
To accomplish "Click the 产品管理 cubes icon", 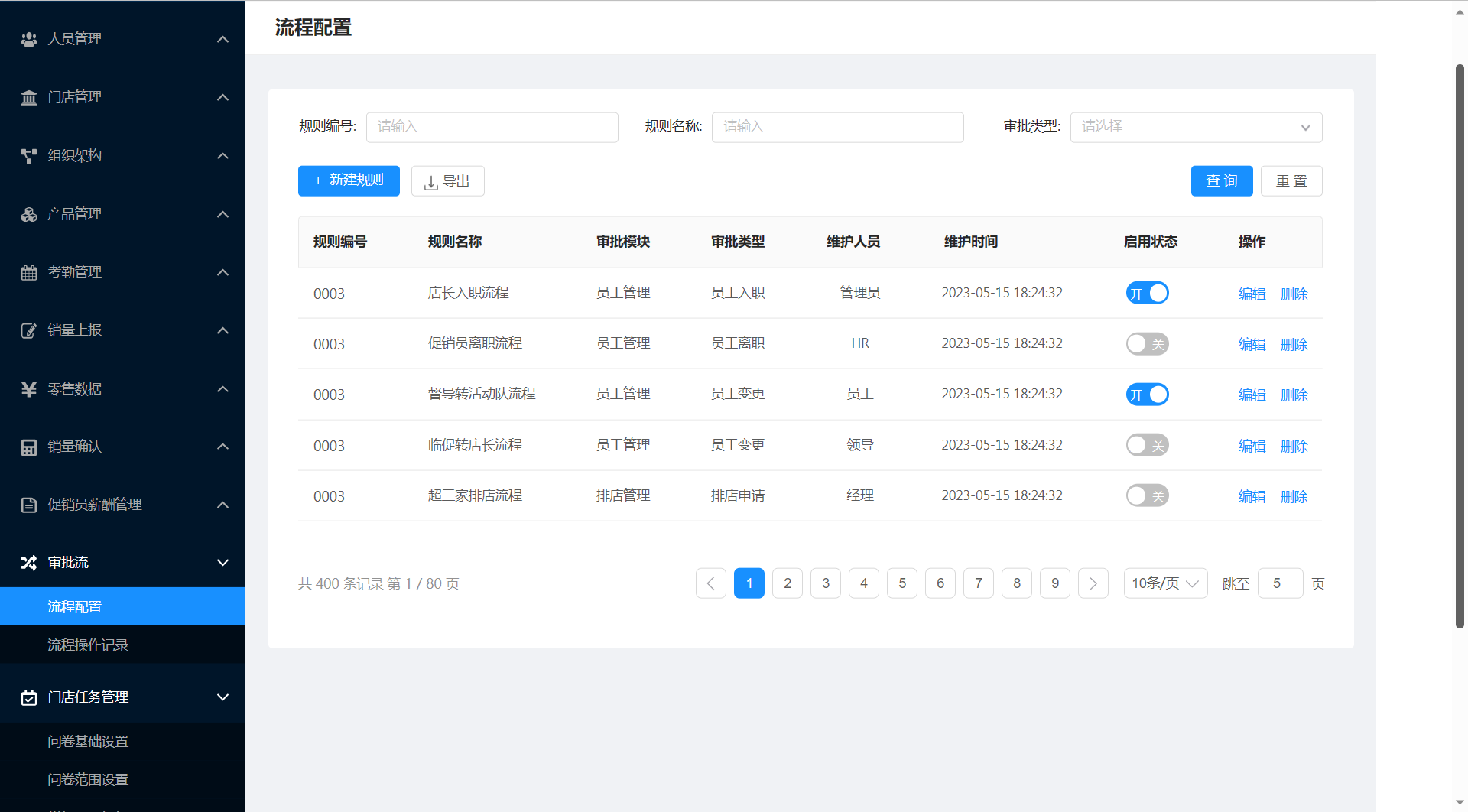I will [x=29, y=214].
